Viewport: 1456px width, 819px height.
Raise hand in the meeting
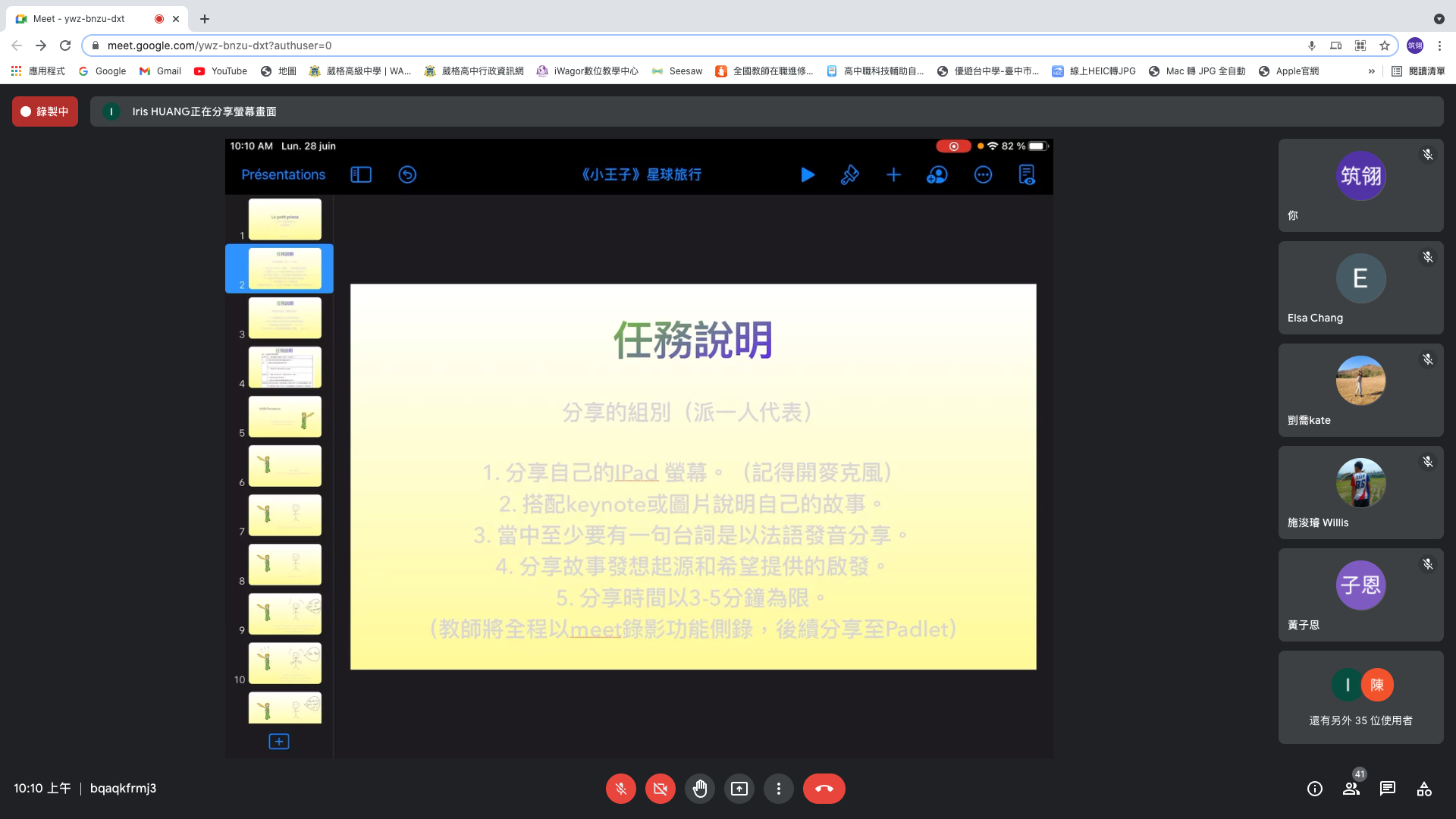[x=699, y=789]
